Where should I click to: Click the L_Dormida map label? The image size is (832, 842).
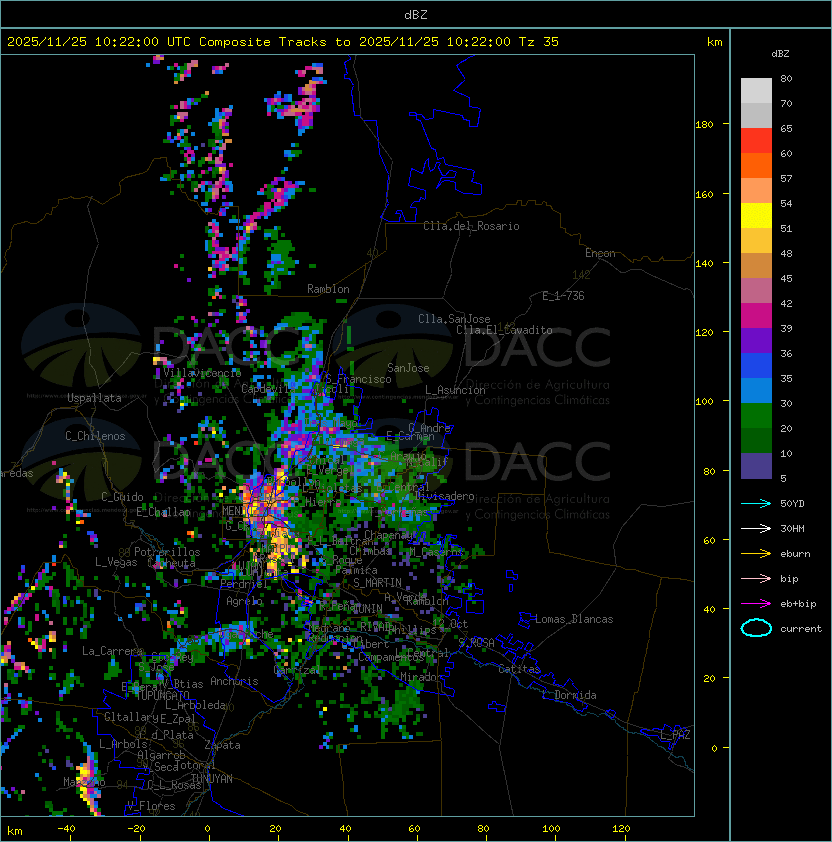pyautogui.click(x=569, y=695)
